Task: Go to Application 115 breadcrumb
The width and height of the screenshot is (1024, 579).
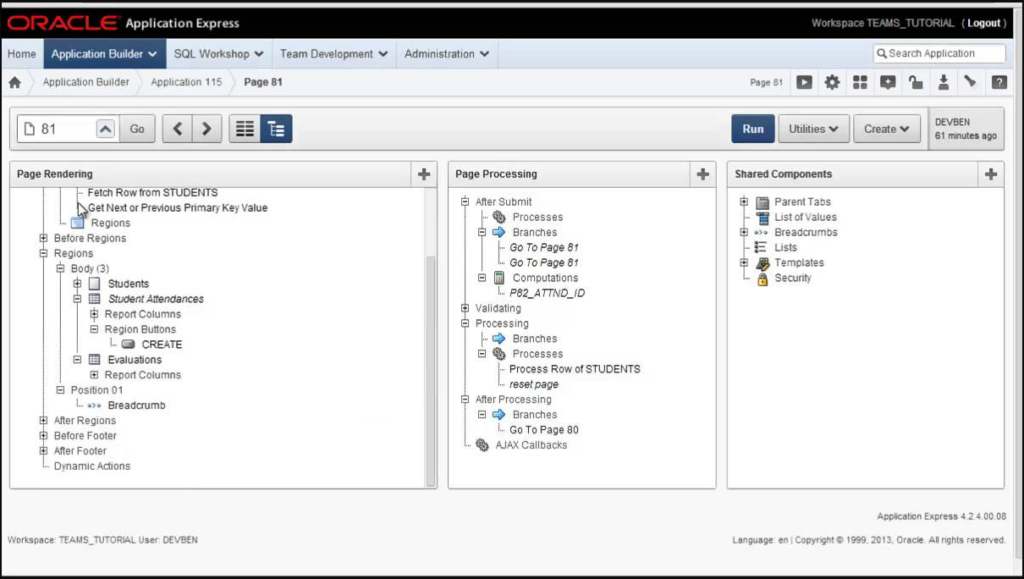Action: coord(186,82)
